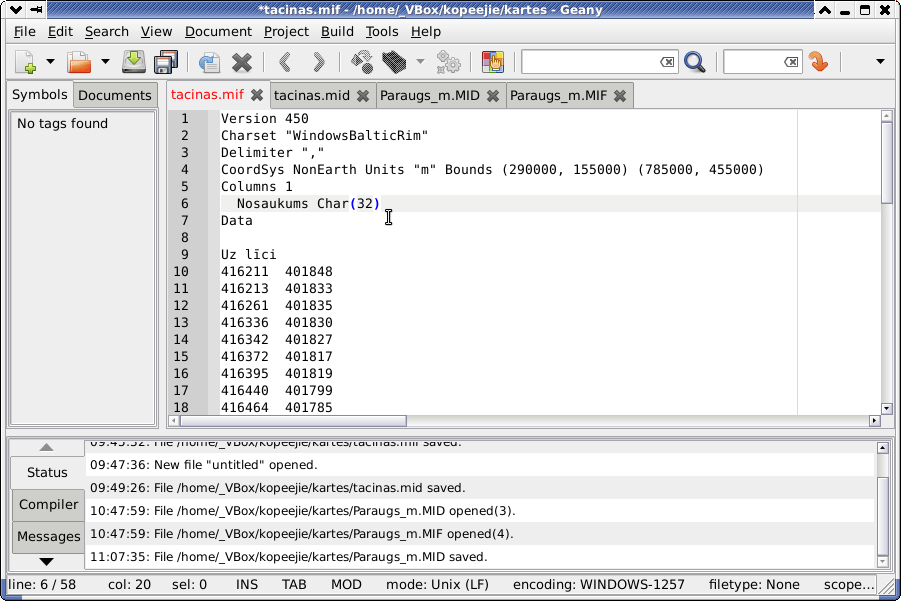Compile the current file
Image resolution: width=901 pixels, height=601 pixels.
click(x=361, y=61)
